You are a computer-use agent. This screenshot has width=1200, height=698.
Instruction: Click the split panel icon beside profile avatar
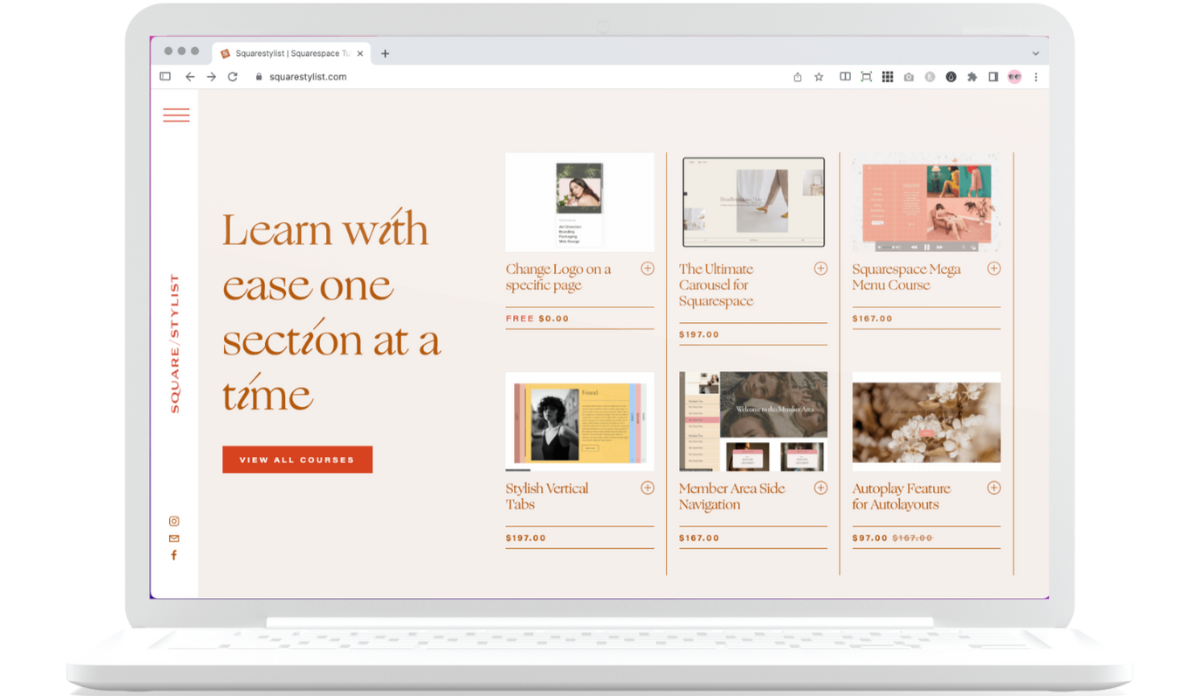993,77
